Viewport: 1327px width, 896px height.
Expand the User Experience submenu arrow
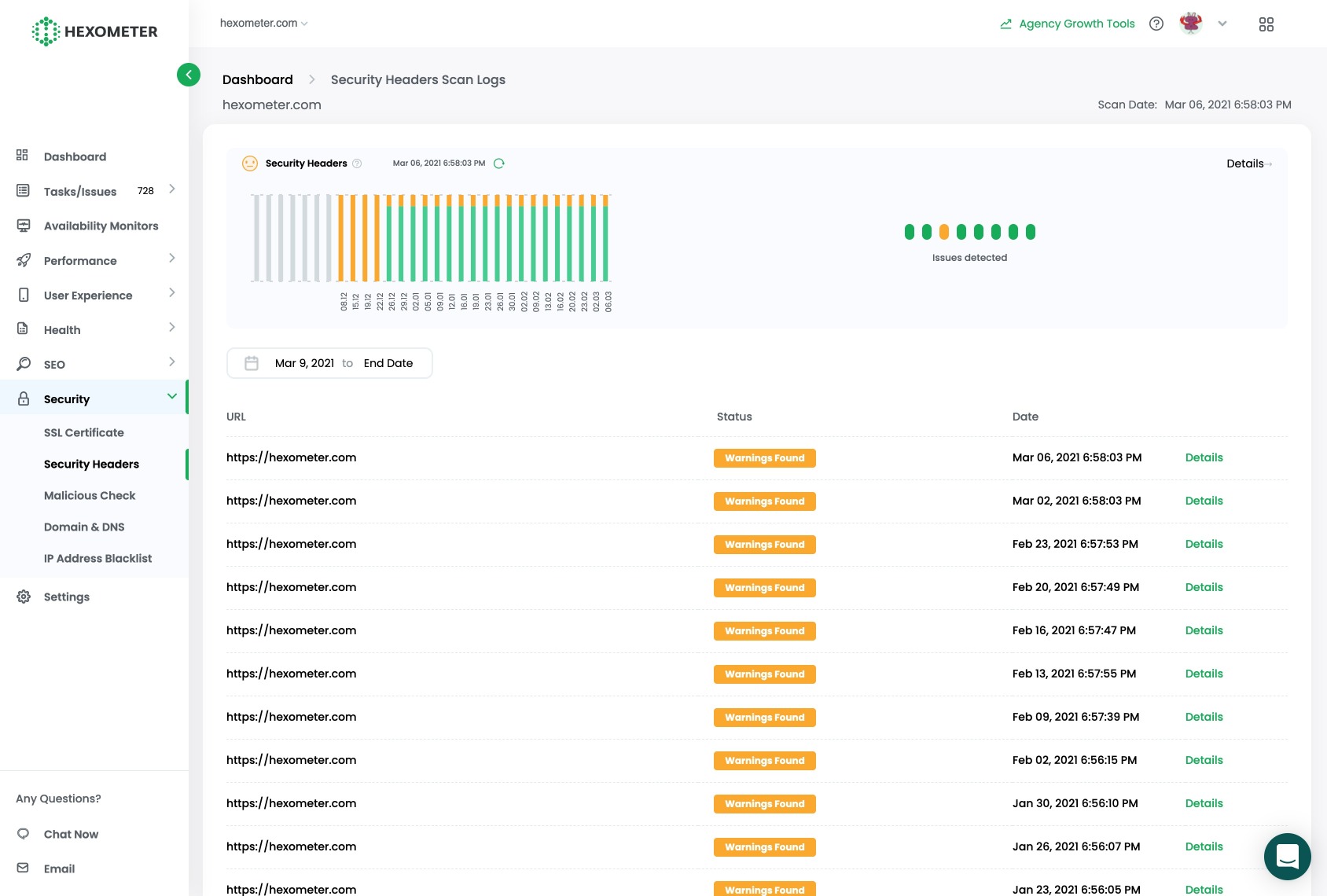[172, 292]
